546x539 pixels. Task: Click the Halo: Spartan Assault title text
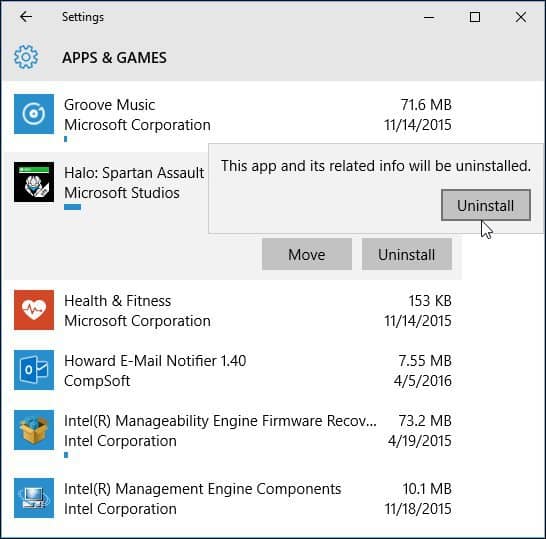point(134,173)
